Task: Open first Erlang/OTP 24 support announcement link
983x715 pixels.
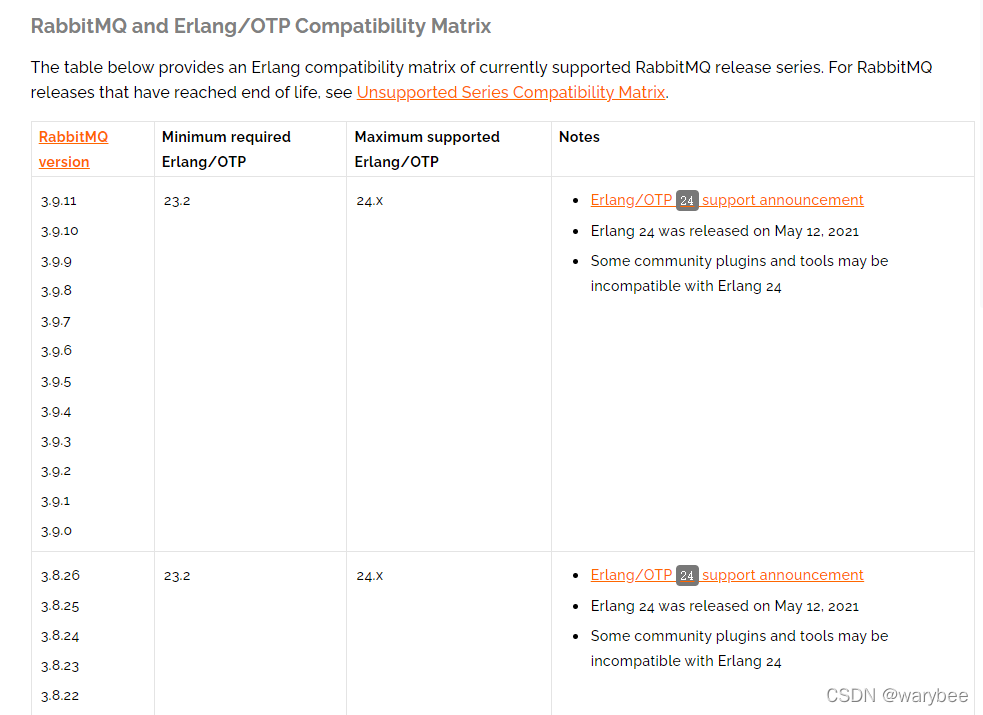Action: [727, 200]
